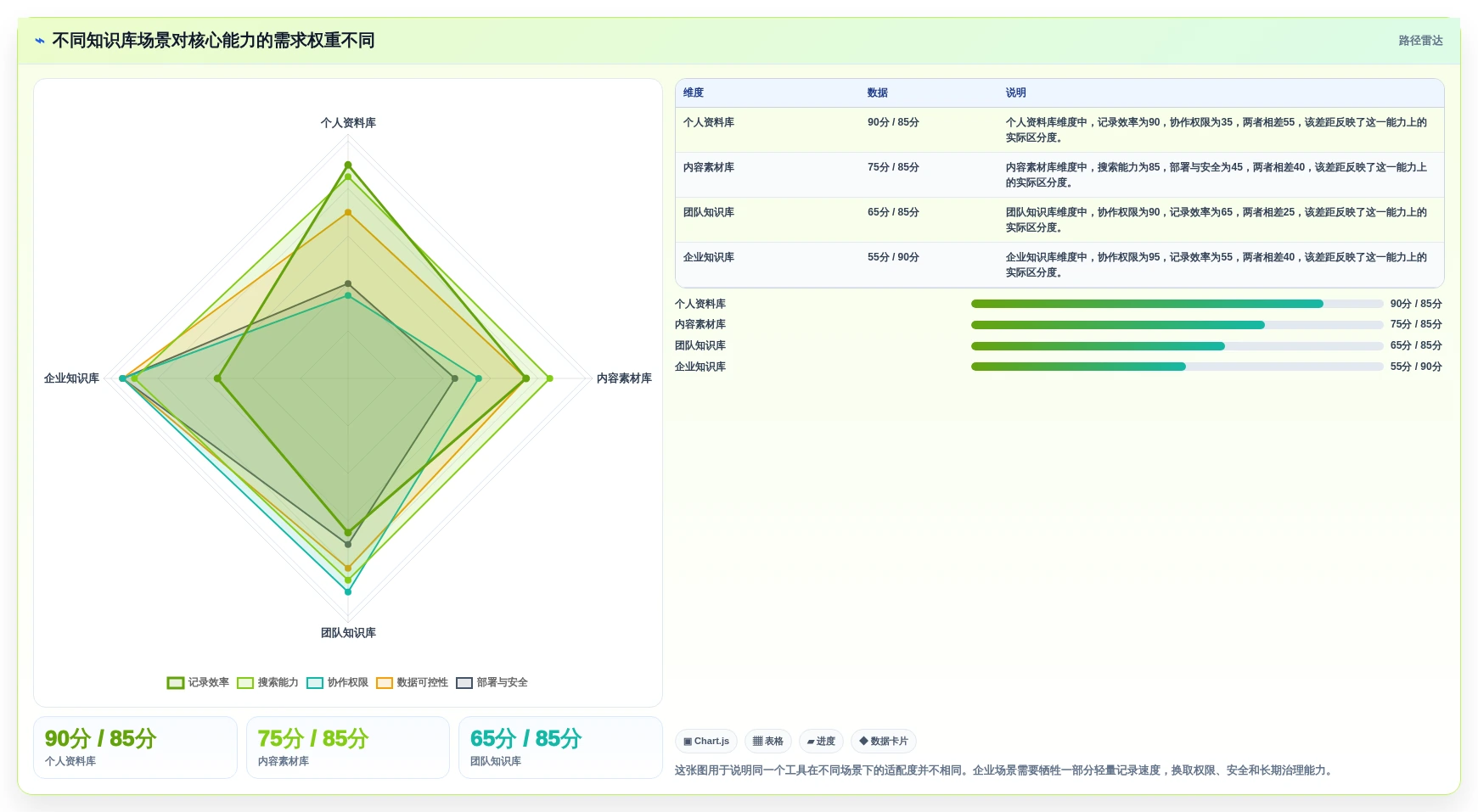The height and width of the screenshot is (812, 1478).
Task: Click the 部署与安全 legend label text
Action: coord(503,683)
